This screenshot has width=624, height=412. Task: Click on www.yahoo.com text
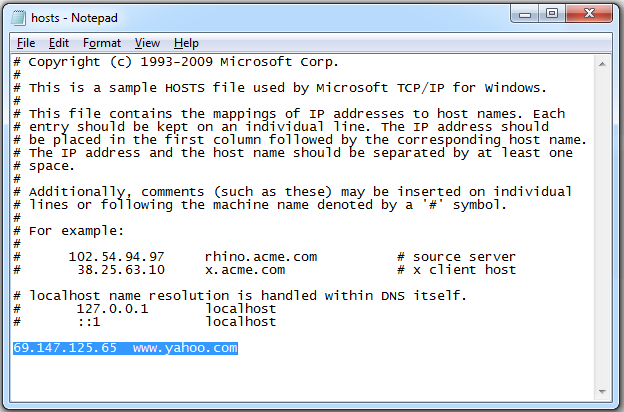coord(185,348)
